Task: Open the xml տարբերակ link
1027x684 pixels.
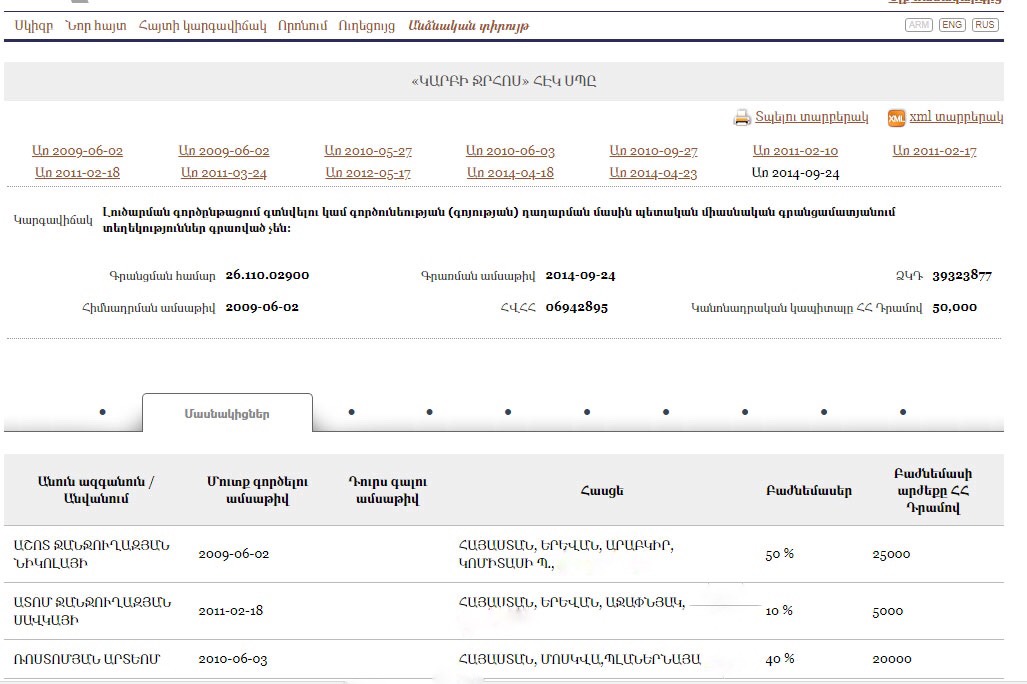Action: coord(956,117)
